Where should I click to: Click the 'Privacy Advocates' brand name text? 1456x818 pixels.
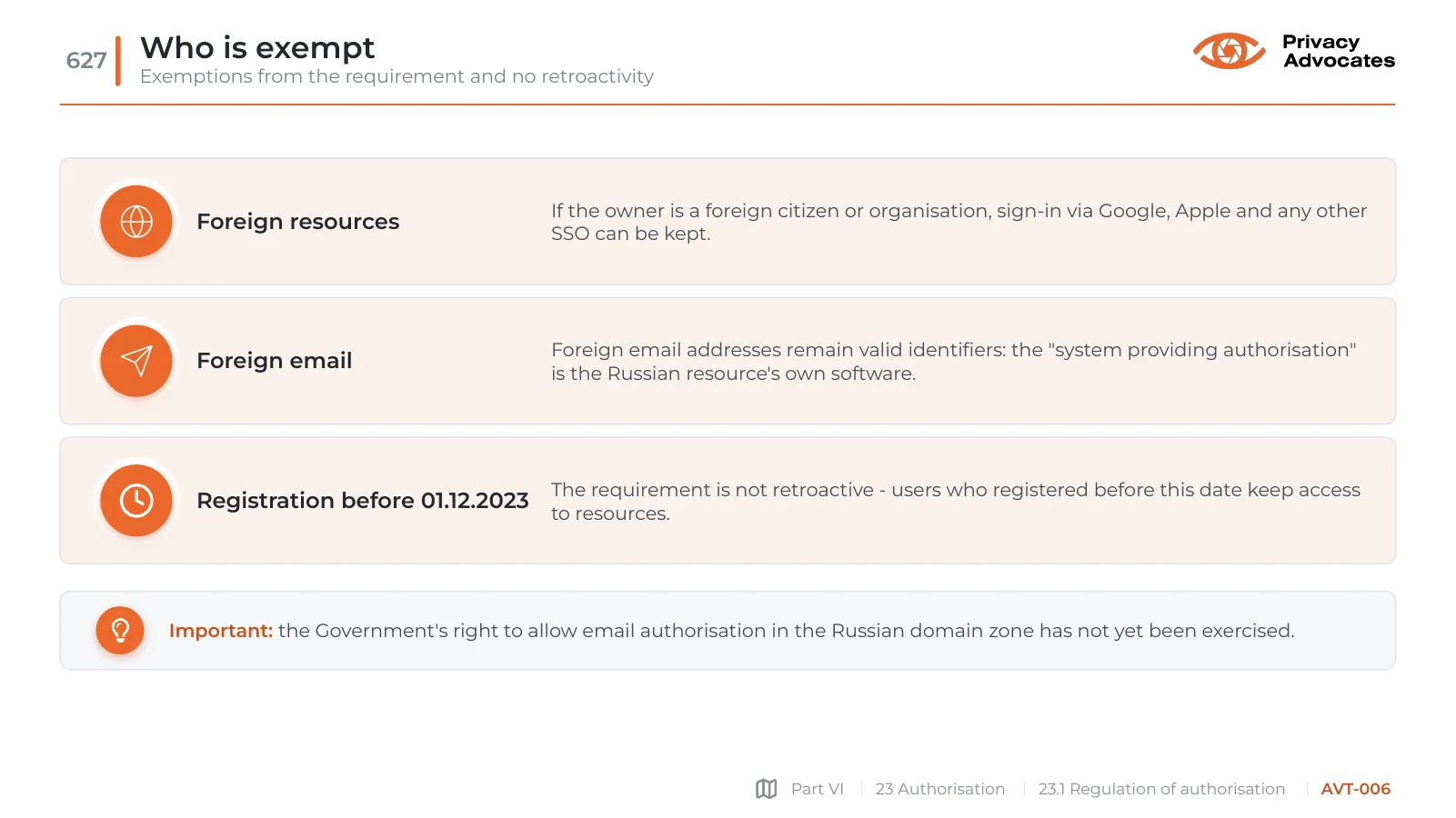[1338, 51]
